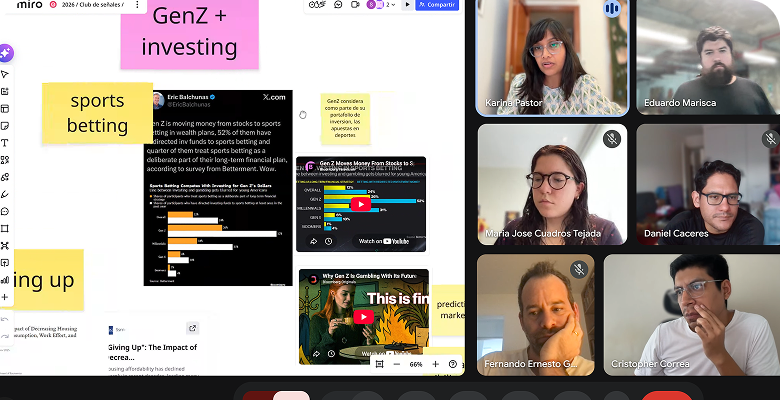Viewport: 780px width, 400px height.
Task: Open more tools plus at toolbar bottom
Action: (5, 298)
